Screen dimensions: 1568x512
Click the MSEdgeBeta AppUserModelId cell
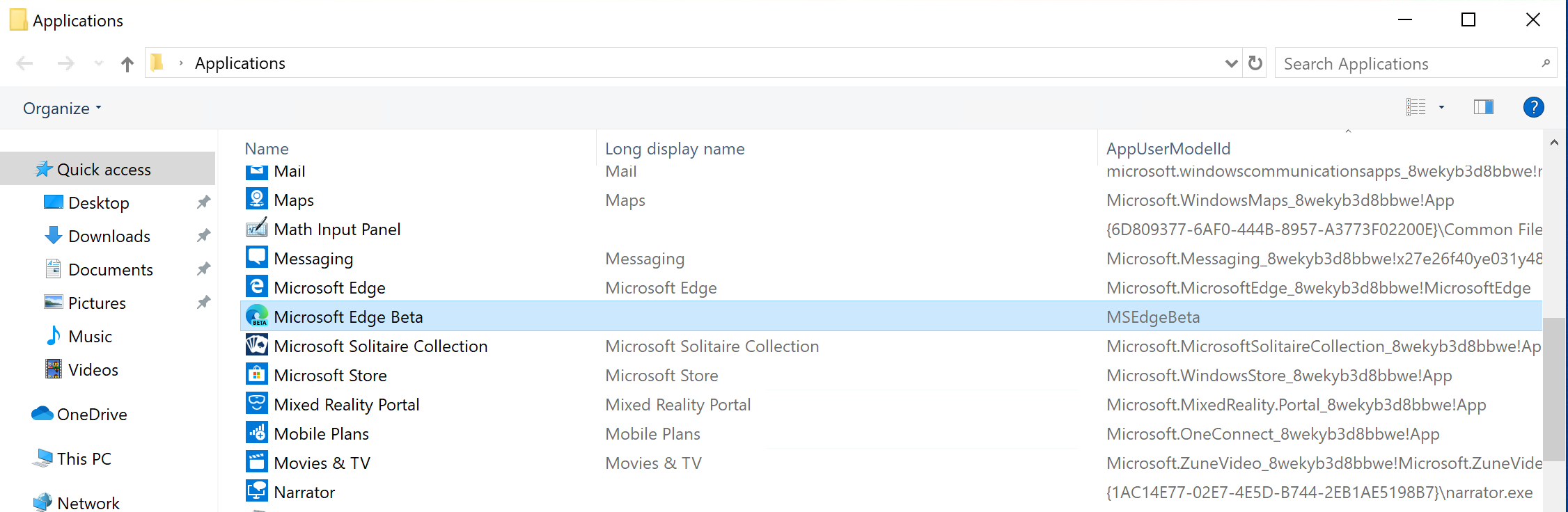[x=1153, y=317]
